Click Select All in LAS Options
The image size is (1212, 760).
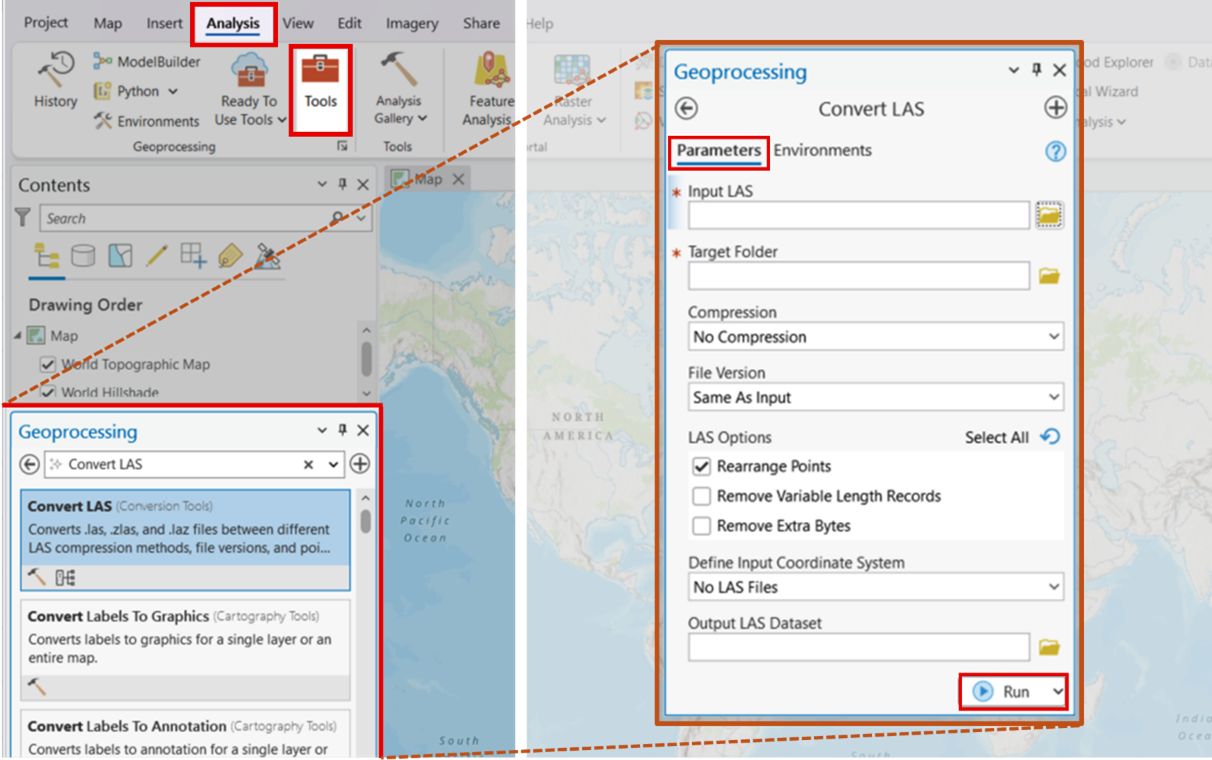[996, 437]
